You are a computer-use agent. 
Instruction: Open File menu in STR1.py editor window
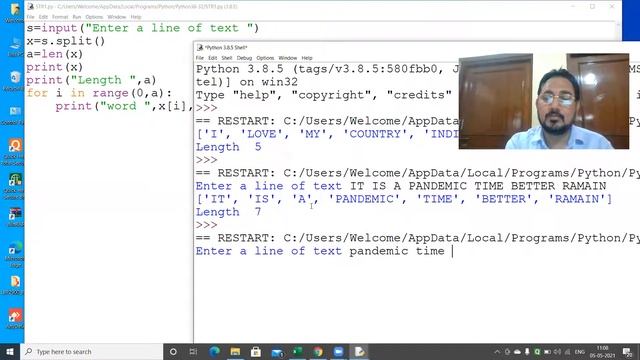[x=31, y=17]
